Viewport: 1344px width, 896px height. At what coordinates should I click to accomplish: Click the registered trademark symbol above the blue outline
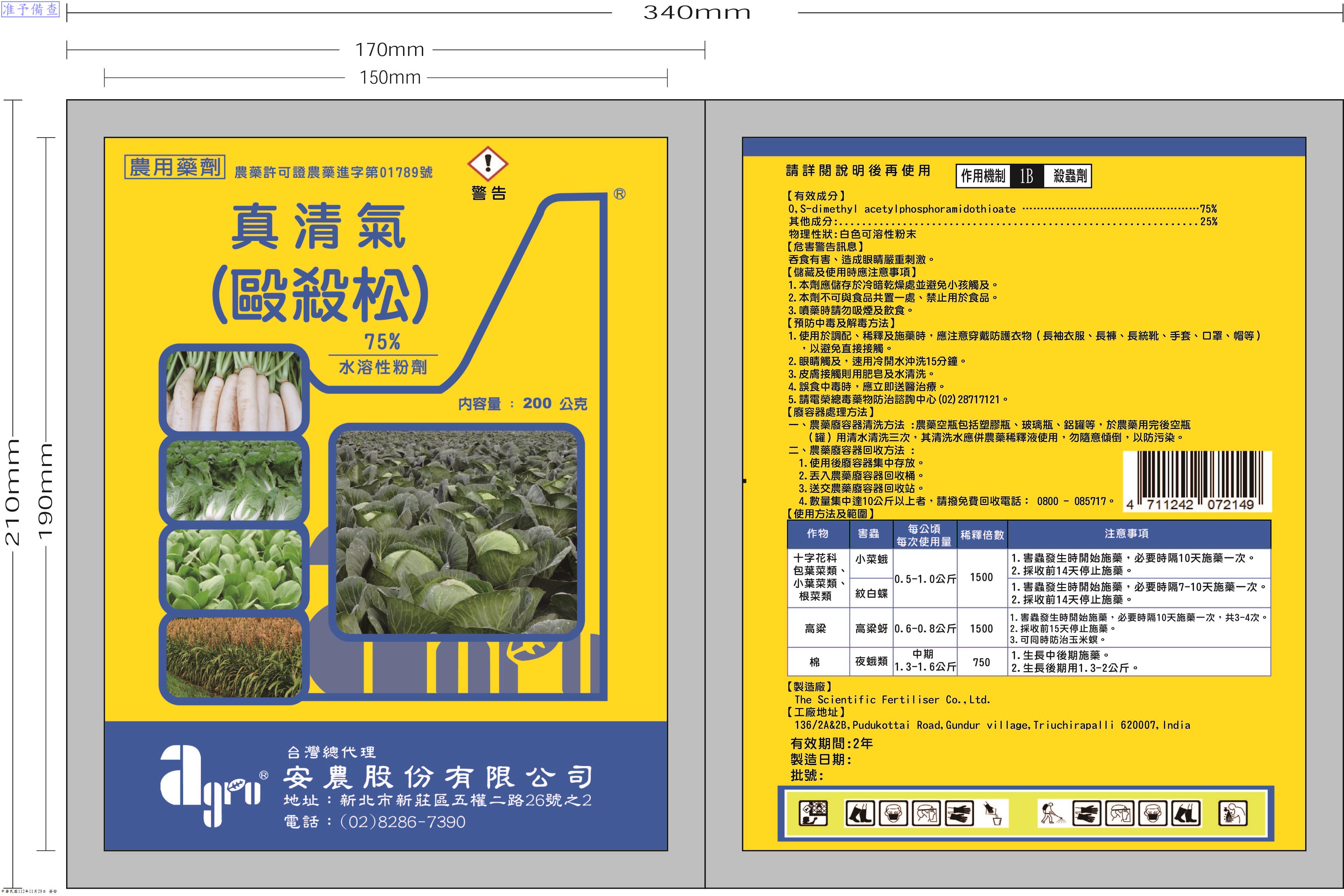[x=620, y=194]
